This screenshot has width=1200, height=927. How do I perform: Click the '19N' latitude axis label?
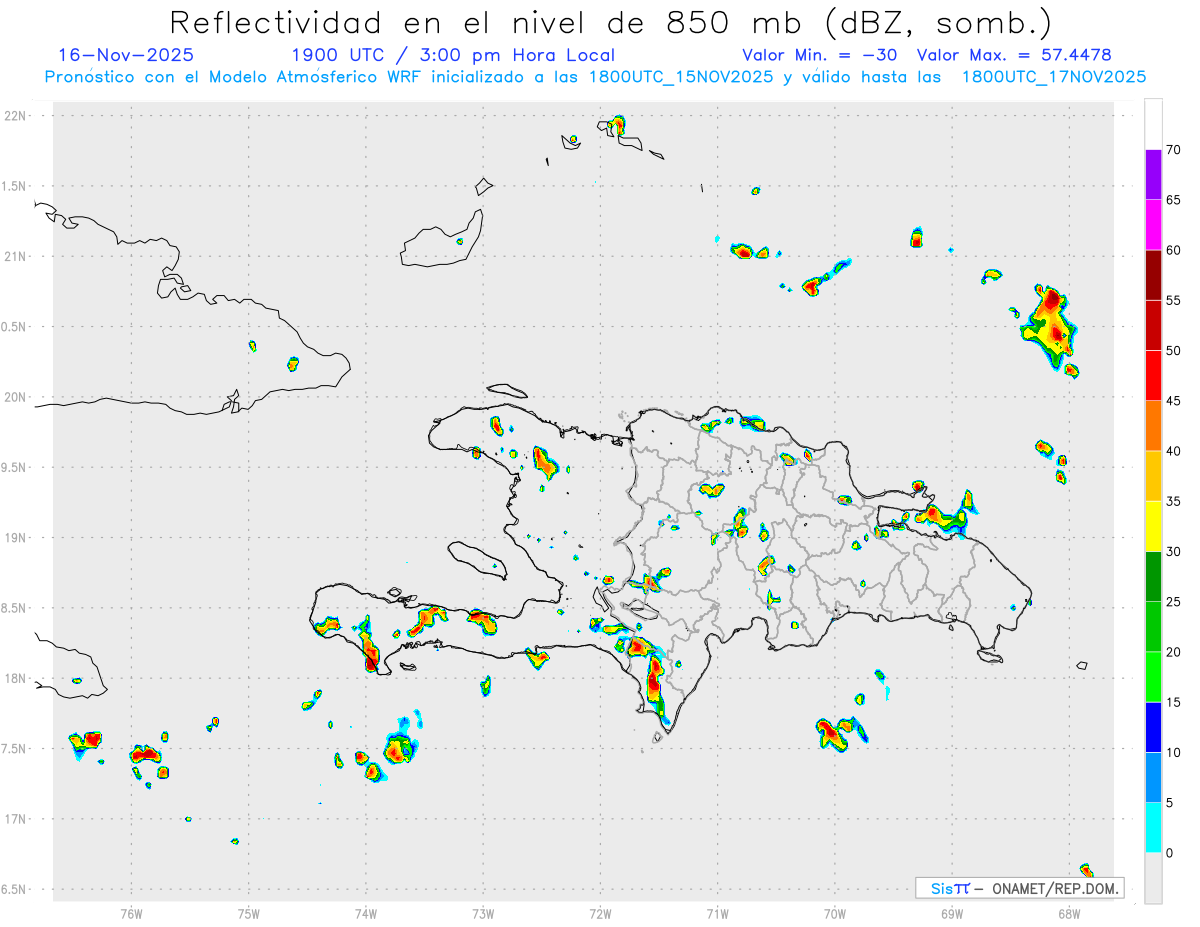click(x=17, y=538)
